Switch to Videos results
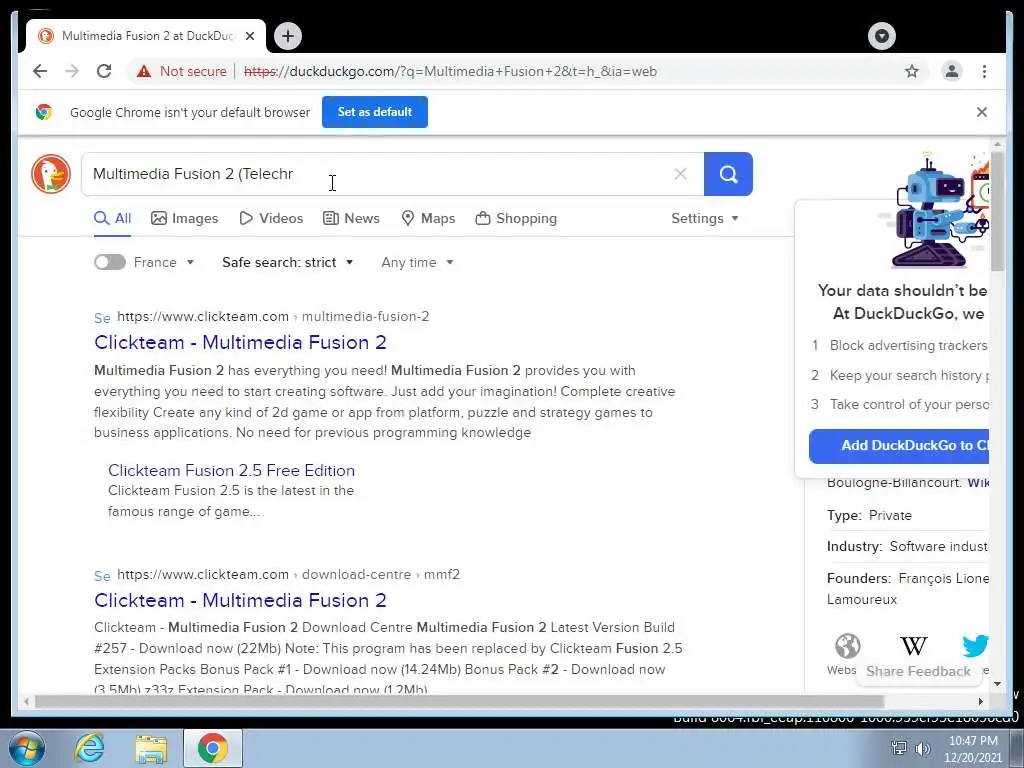The image size is (1024, 768). click(271, 218)
